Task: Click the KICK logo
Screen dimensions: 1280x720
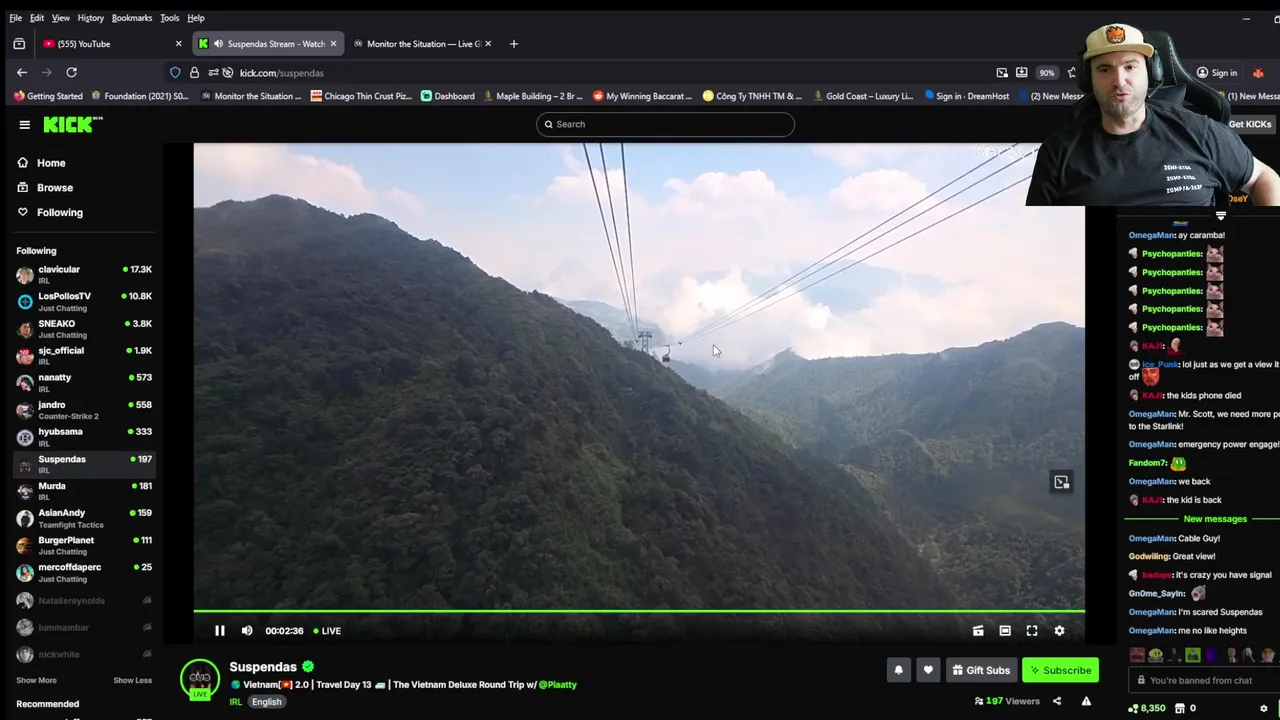Action: [72, 124]
